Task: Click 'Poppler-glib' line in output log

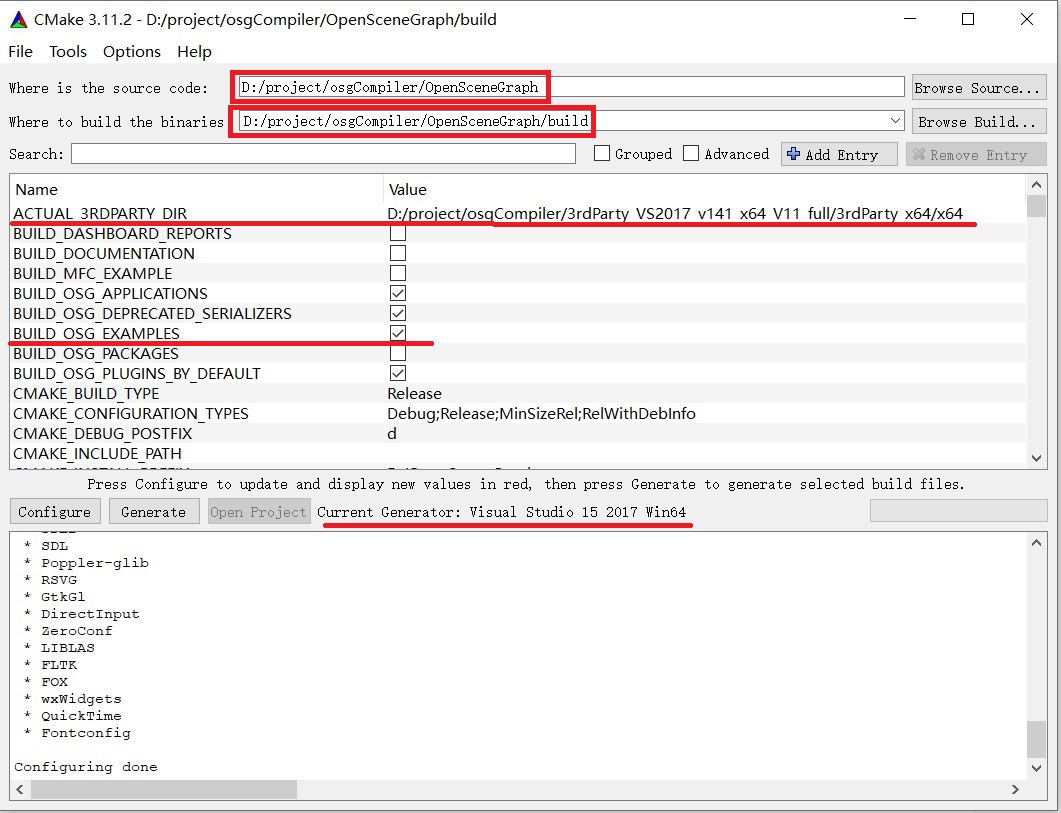Action: pyautogui.click(x=95, y=563)
